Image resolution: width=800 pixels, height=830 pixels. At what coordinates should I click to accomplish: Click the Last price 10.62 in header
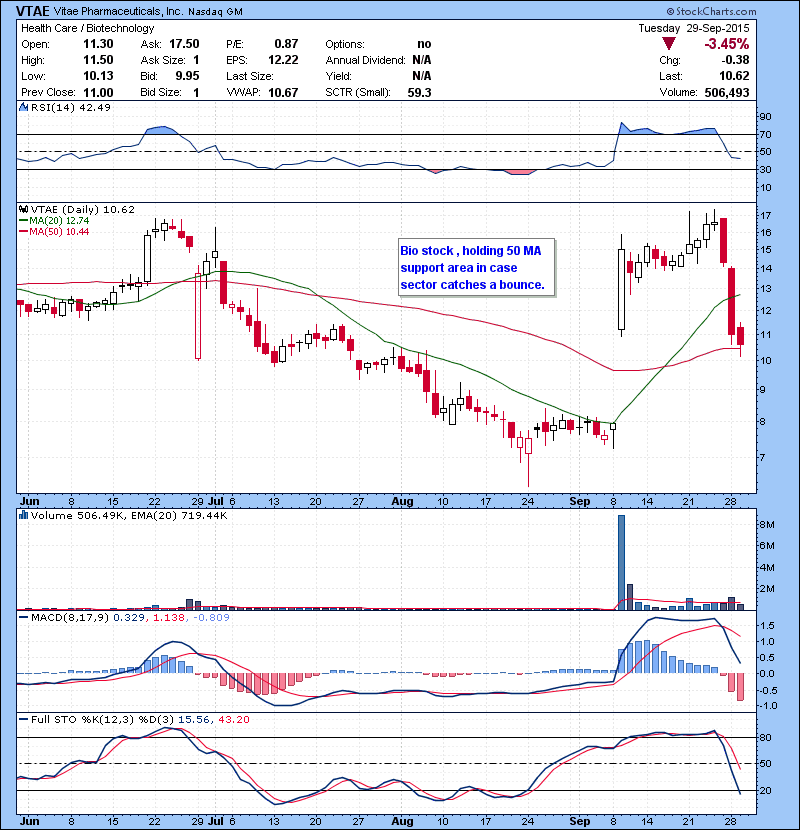(x=734, y=76)
